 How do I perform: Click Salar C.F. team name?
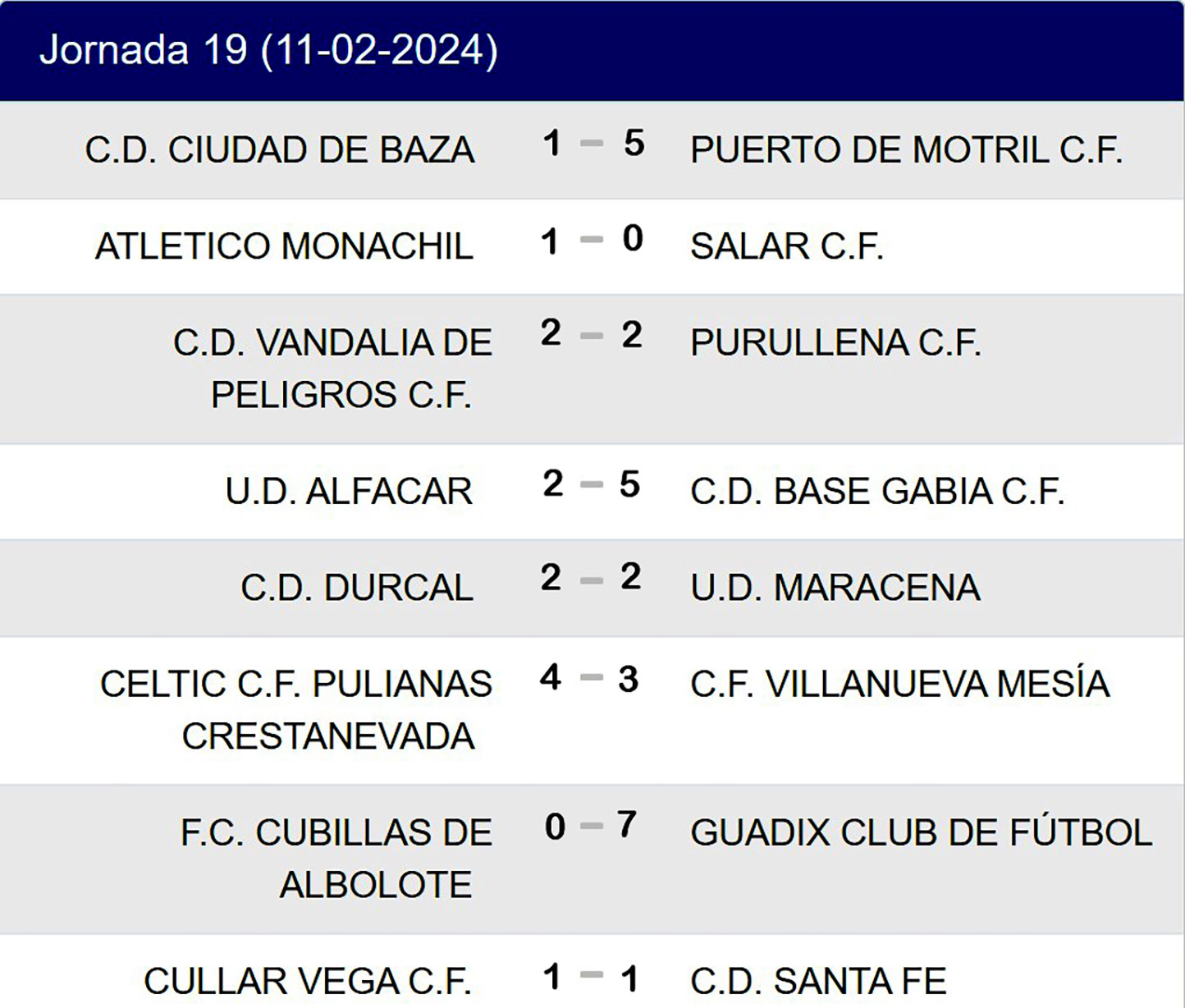click(787, 246)
